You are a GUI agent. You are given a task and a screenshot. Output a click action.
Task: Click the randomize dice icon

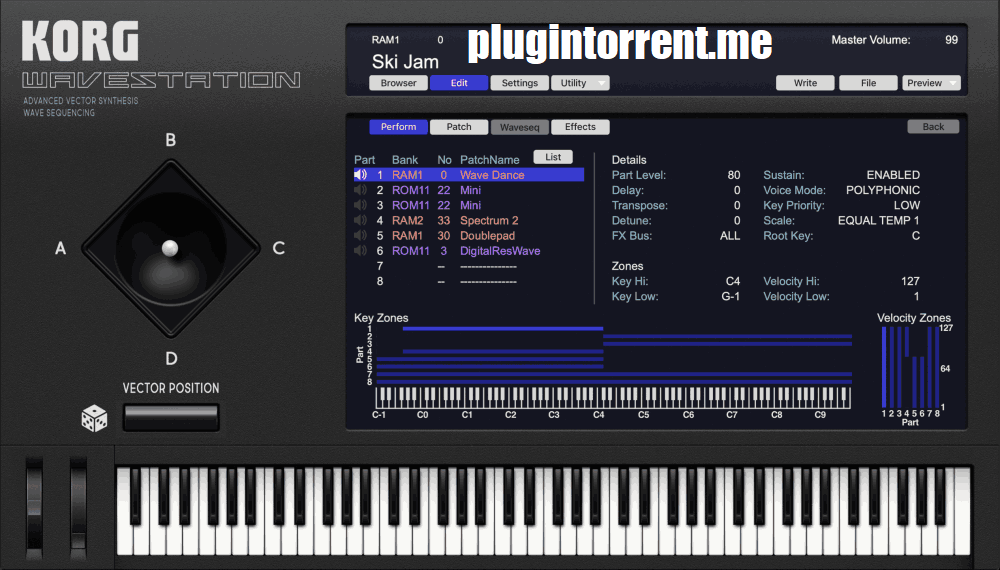[x=94, y=418]
